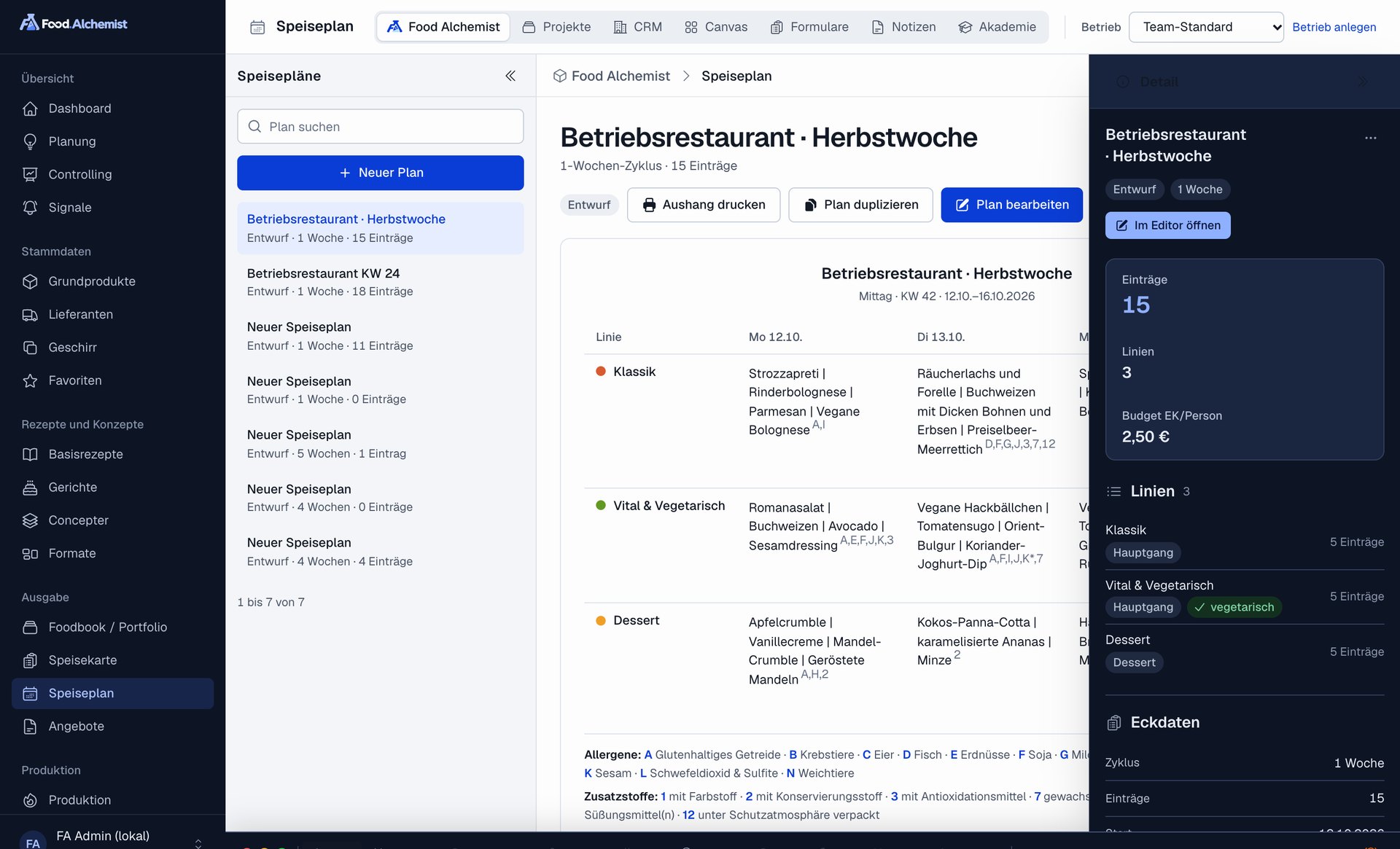This screenshot has width=1400, height=849.
Task: Open the Geschirr page
Action: pos(112,348)
